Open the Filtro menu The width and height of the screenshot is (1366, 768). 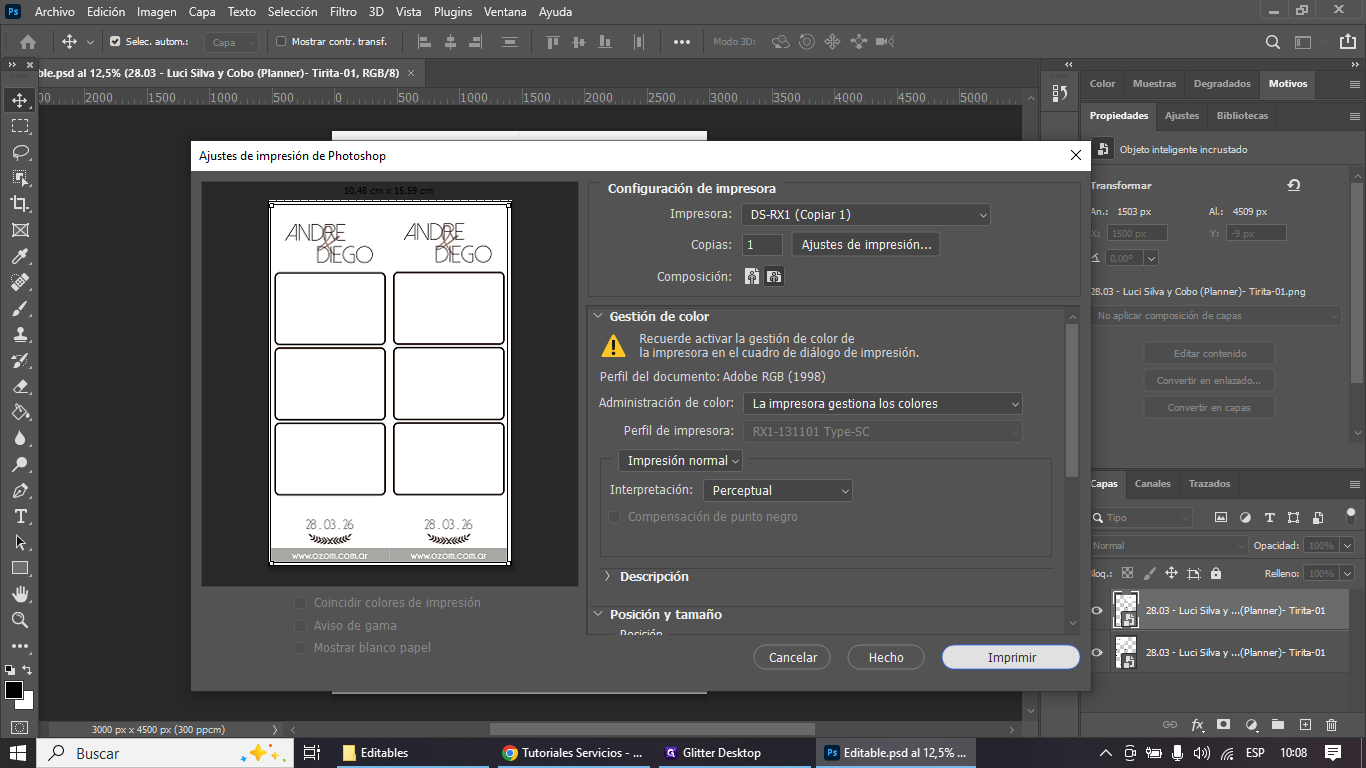(343, 12)
